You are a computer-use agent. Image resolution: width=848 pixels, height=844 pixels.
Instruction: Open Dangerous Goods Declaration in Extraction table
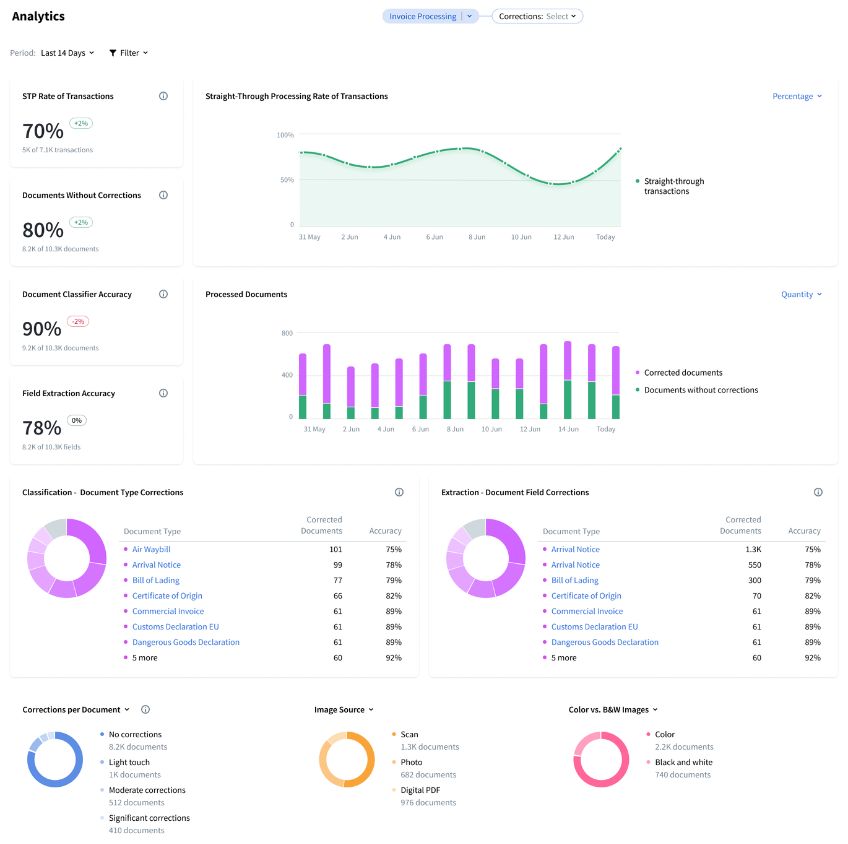tap(605, 642)
